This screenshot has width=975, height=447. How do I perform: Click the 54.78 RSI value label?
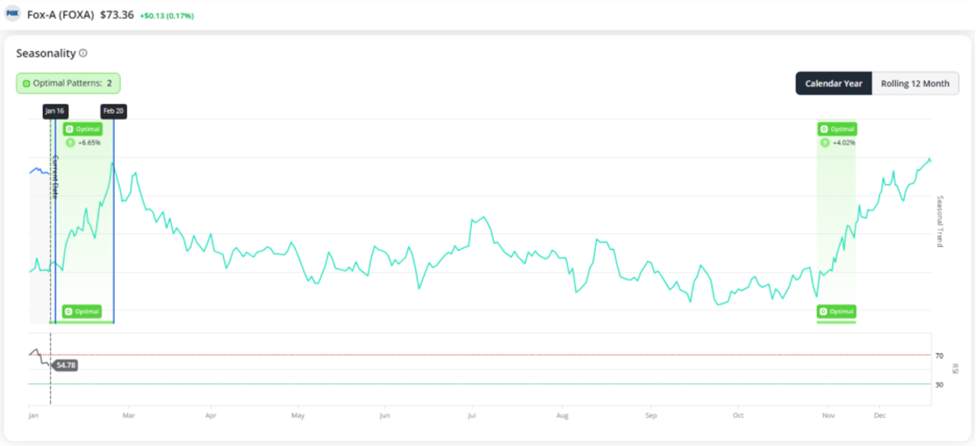point(66,365)
